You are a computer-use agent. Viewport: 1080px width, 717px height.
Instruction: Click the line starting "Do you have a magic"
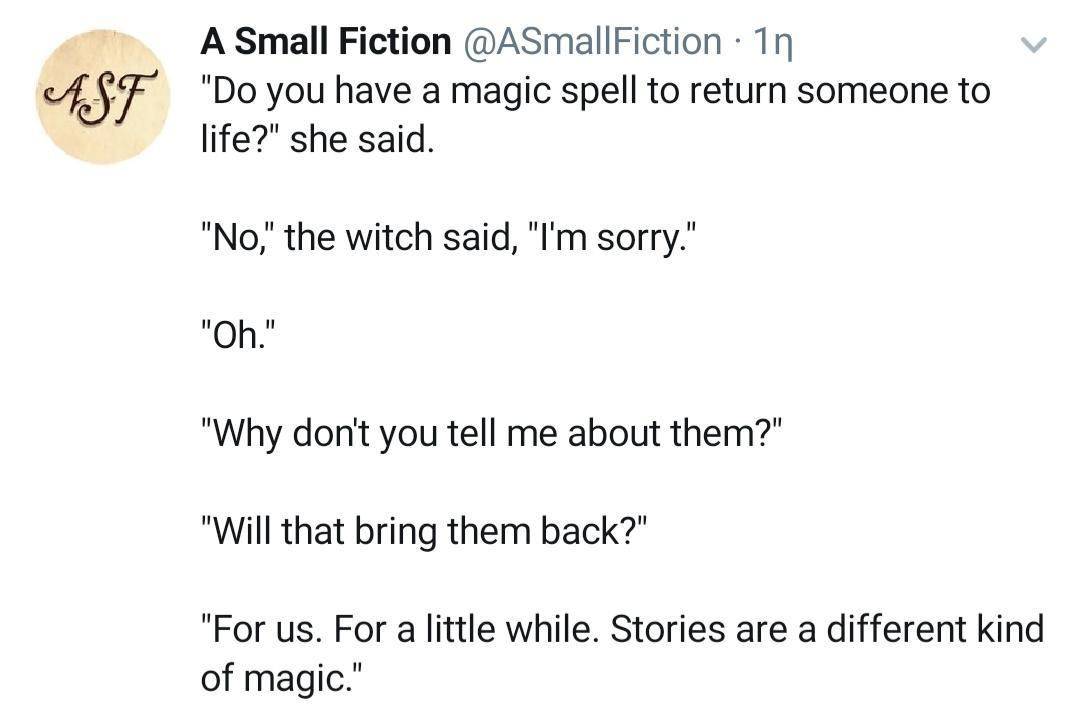pyautogui.click(x=595, y=91)
